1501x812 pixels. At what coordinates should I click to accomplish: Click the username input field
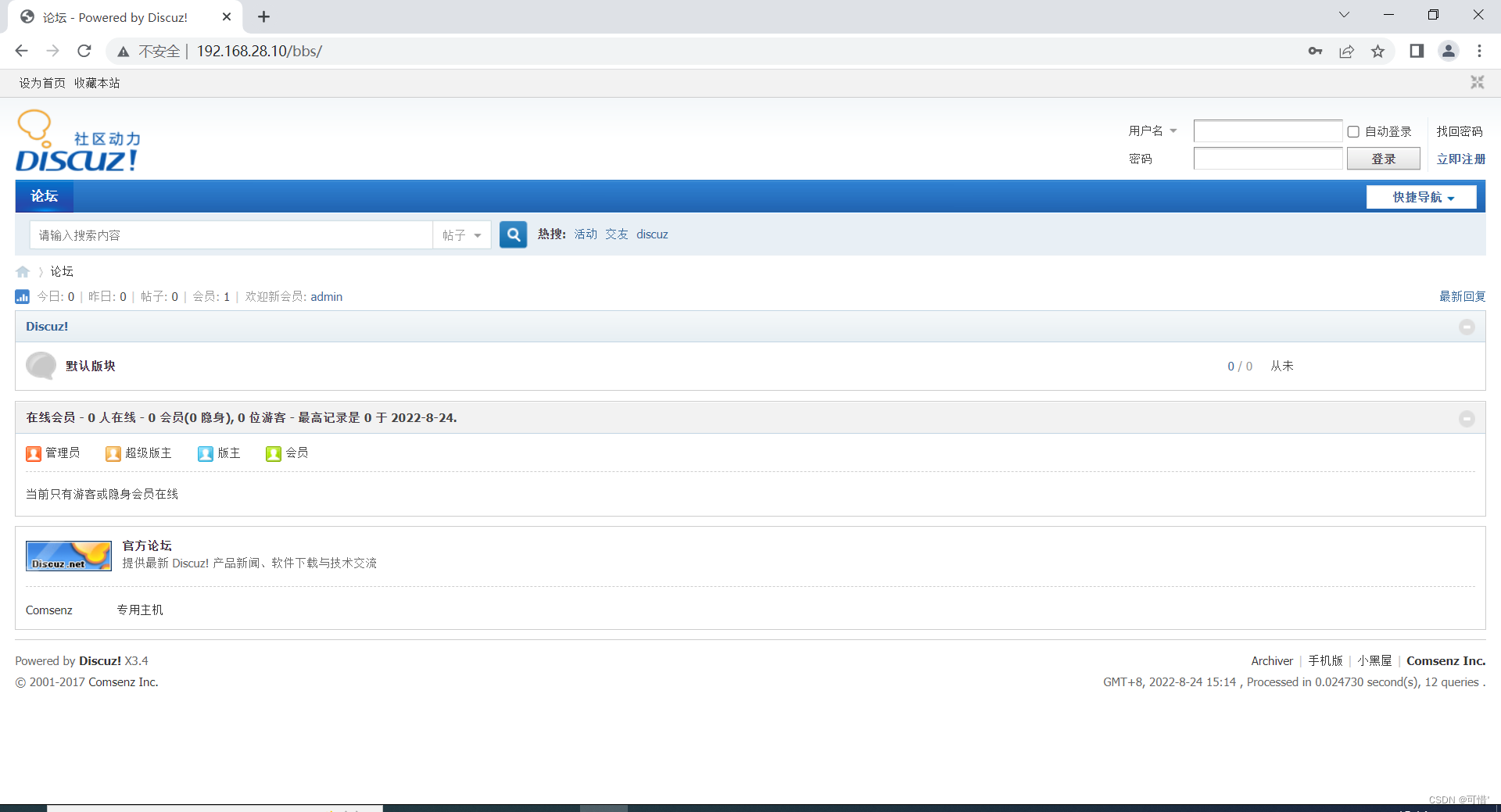click(x=1268, y=131)
